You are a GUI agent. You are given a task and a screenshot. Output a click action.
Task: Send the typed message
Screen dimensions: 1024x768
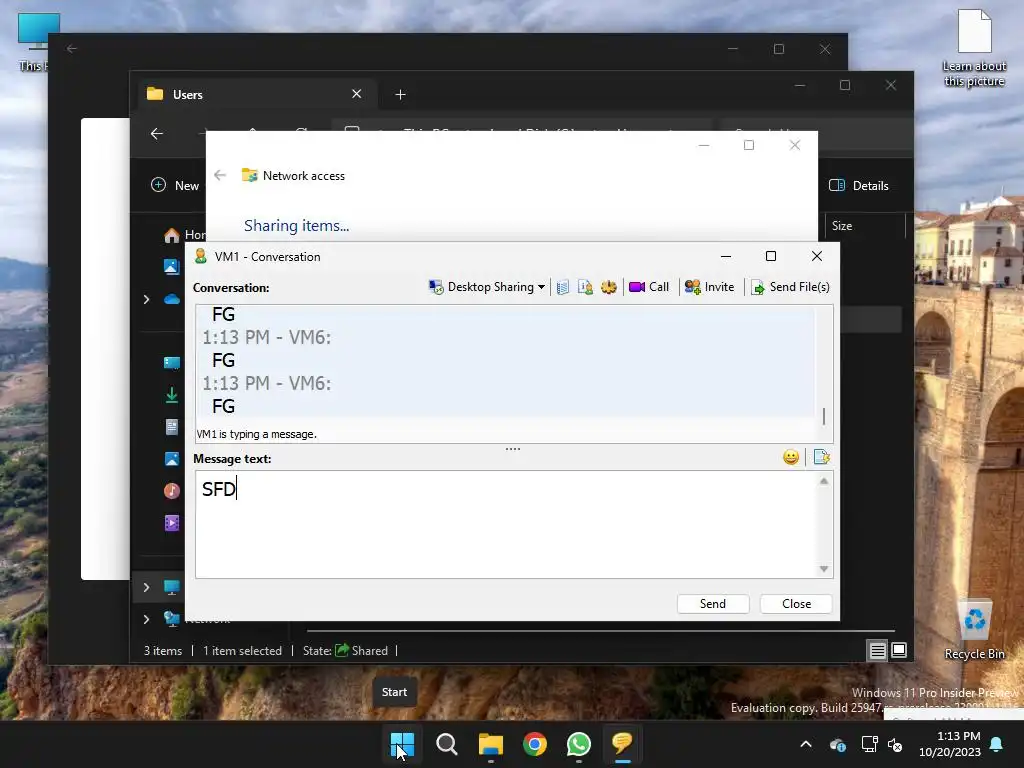click(713, 604)
